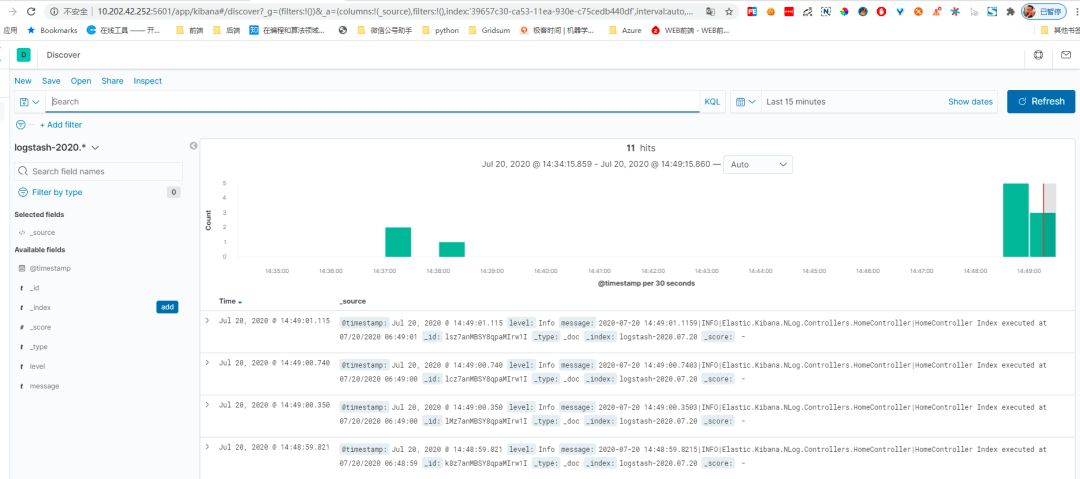Expand the 14:49:00.740 log row
This screenshot has height=479, width=1080.
tap(207, 363)
